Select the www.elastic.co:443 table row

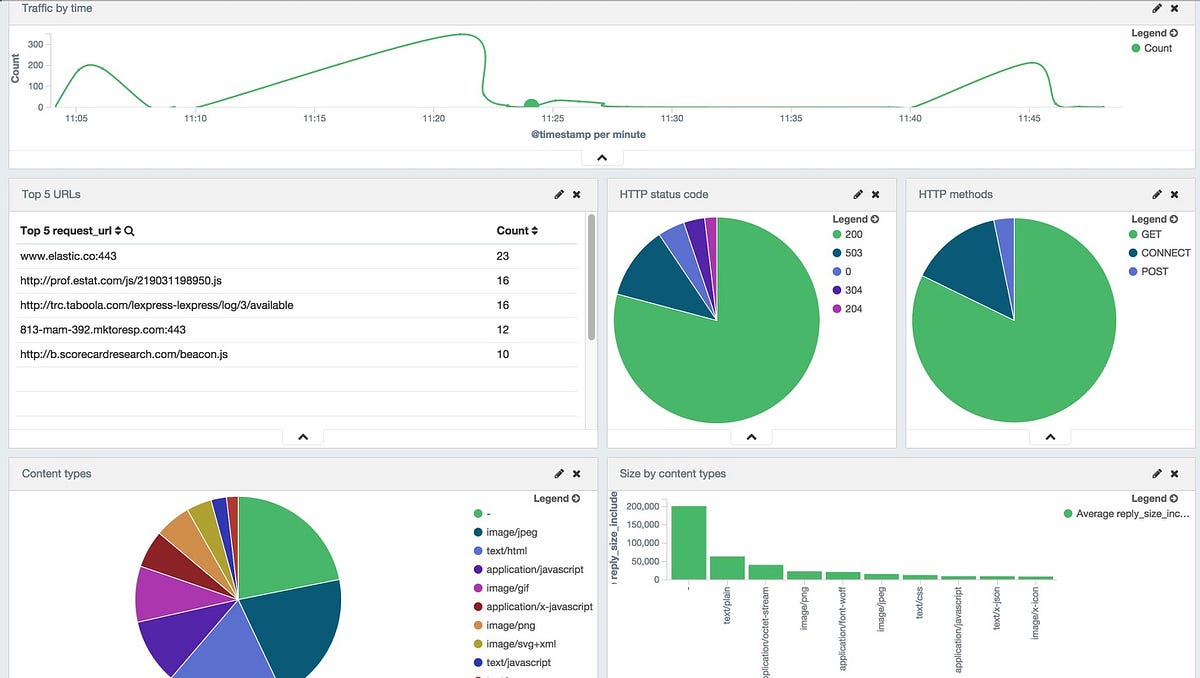click(298, 256)
